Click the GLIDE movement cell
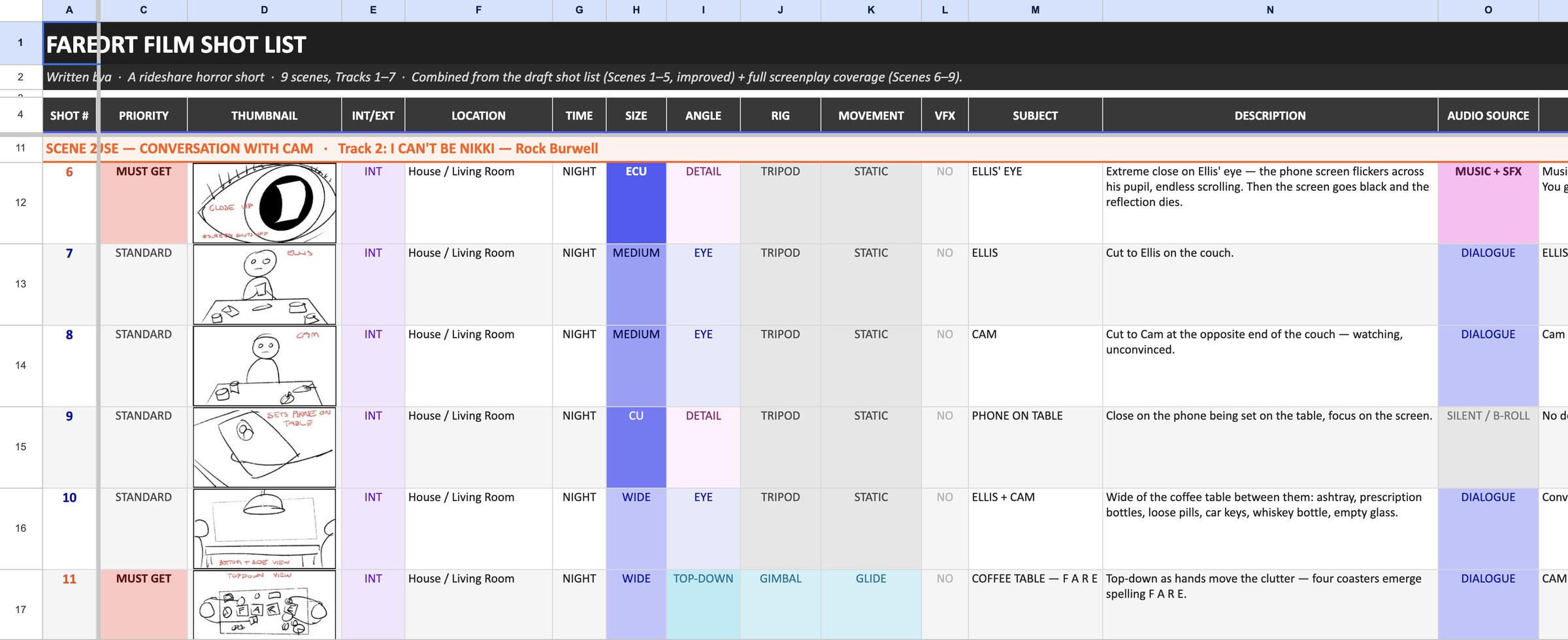 [x=871, y=605]
